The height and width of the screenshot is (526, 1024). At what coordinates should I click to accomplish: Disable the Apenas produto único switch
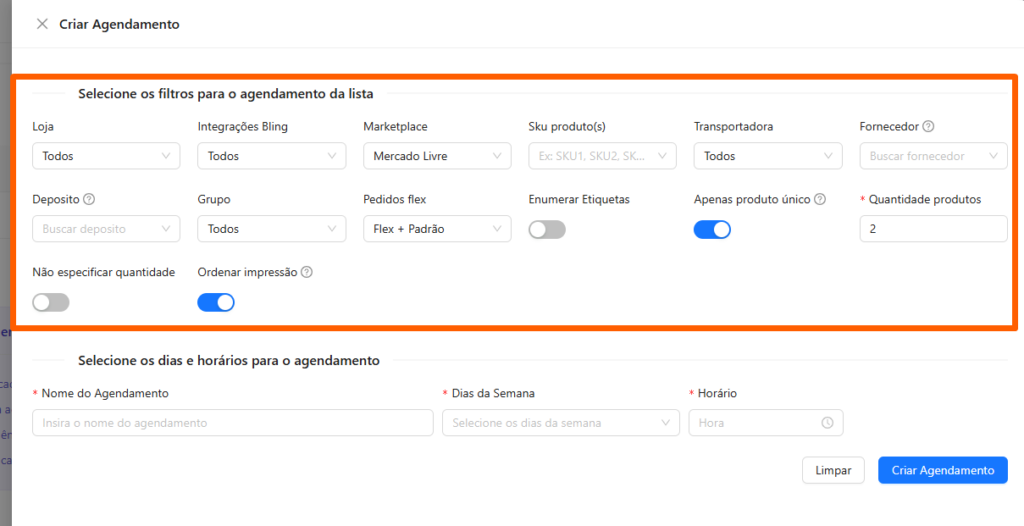click(712, 229)
